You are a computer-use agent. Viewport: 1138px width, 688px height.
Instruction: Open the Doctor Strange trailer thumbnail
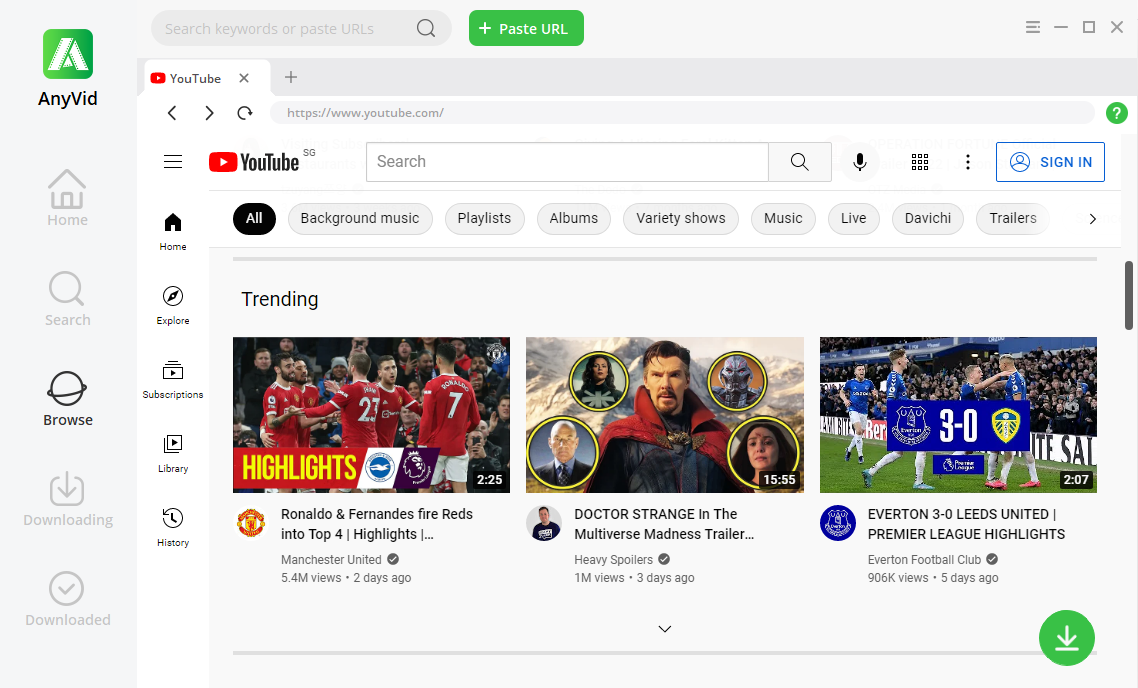tap(665, 414)
